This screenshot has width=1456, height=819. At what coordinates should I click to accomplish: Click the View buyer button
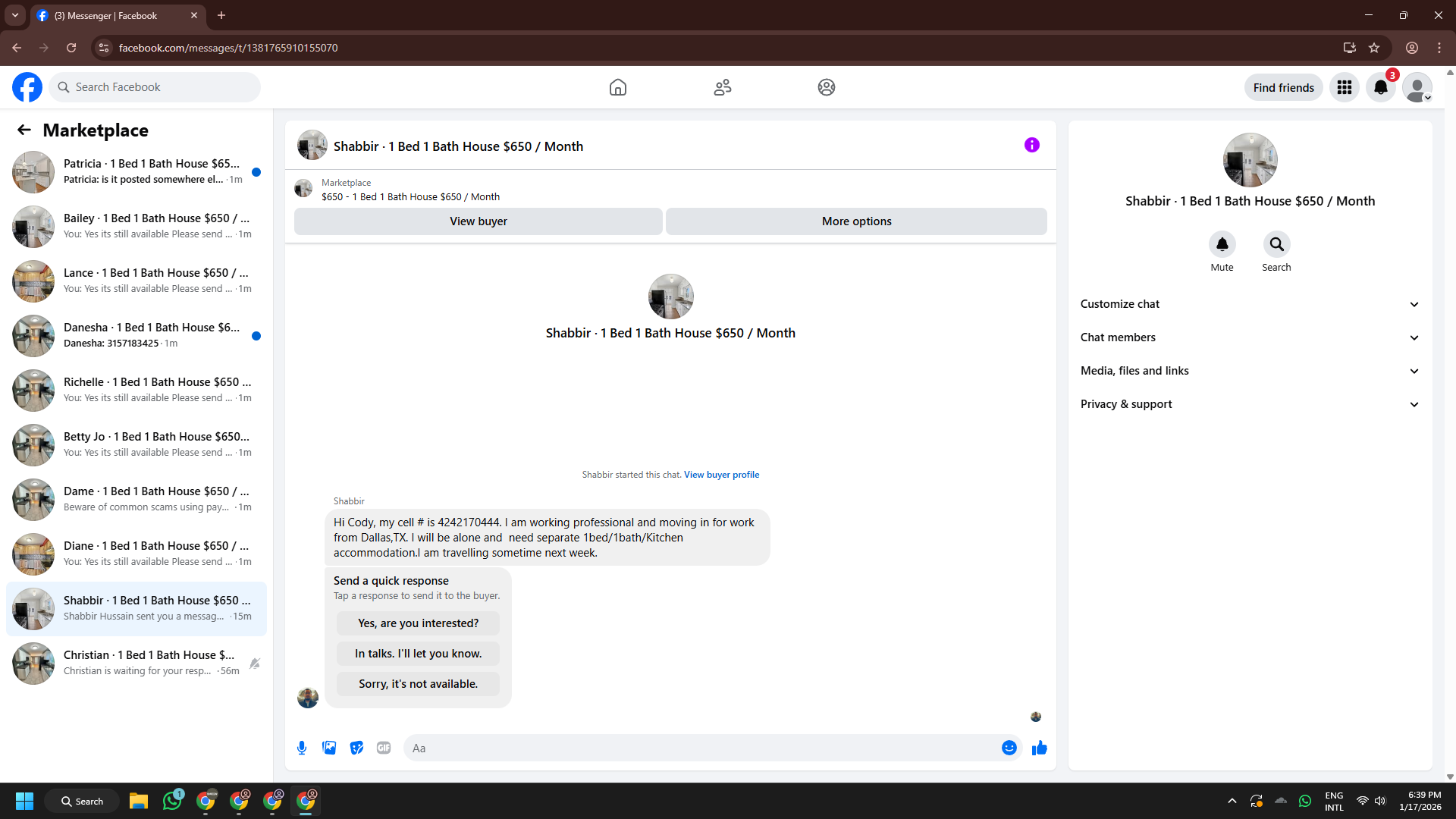pyautogui.click(x=478, y=221)
